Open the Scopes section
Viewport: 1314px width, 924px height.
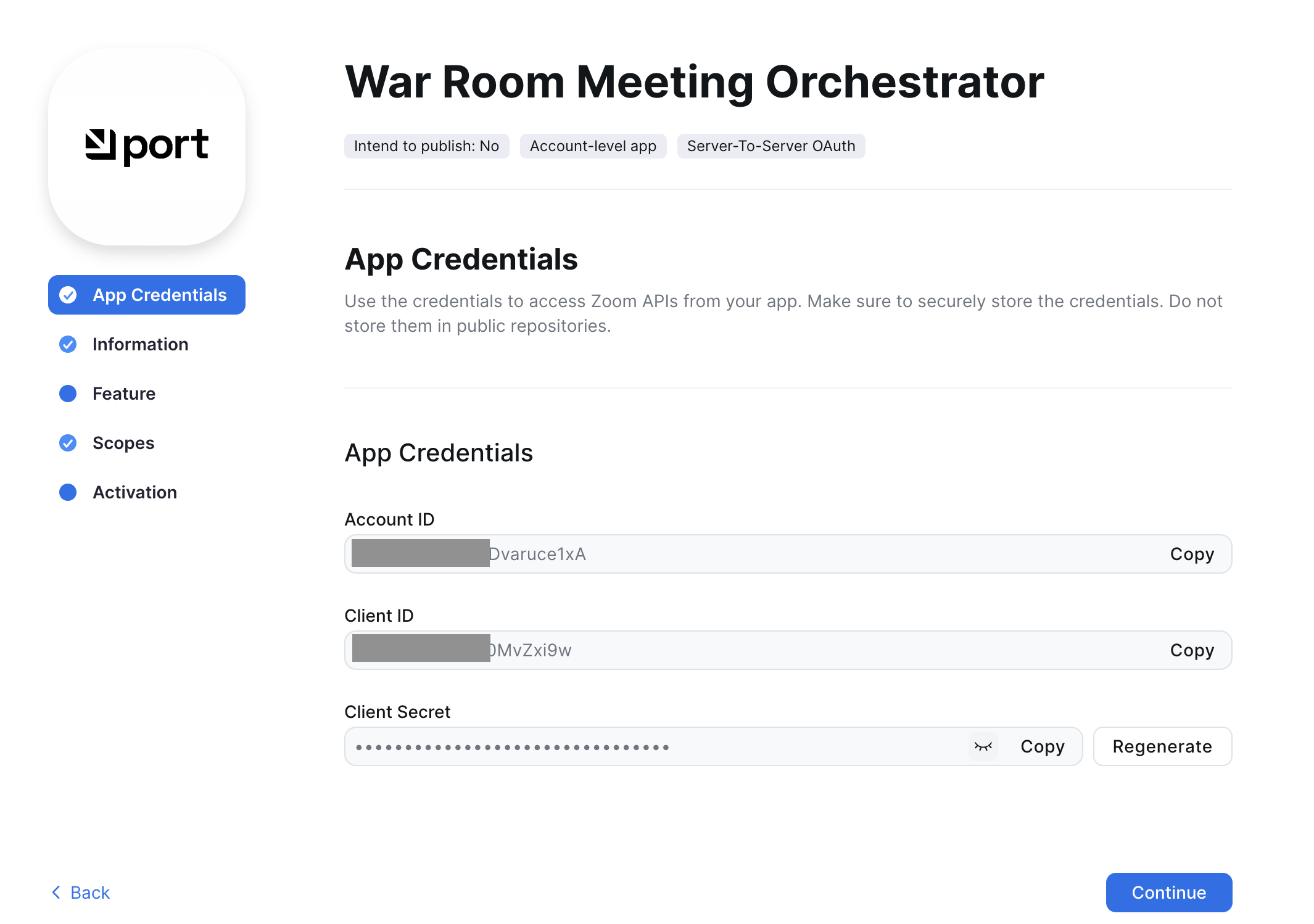pyautogui.click(x=123, y=443)
